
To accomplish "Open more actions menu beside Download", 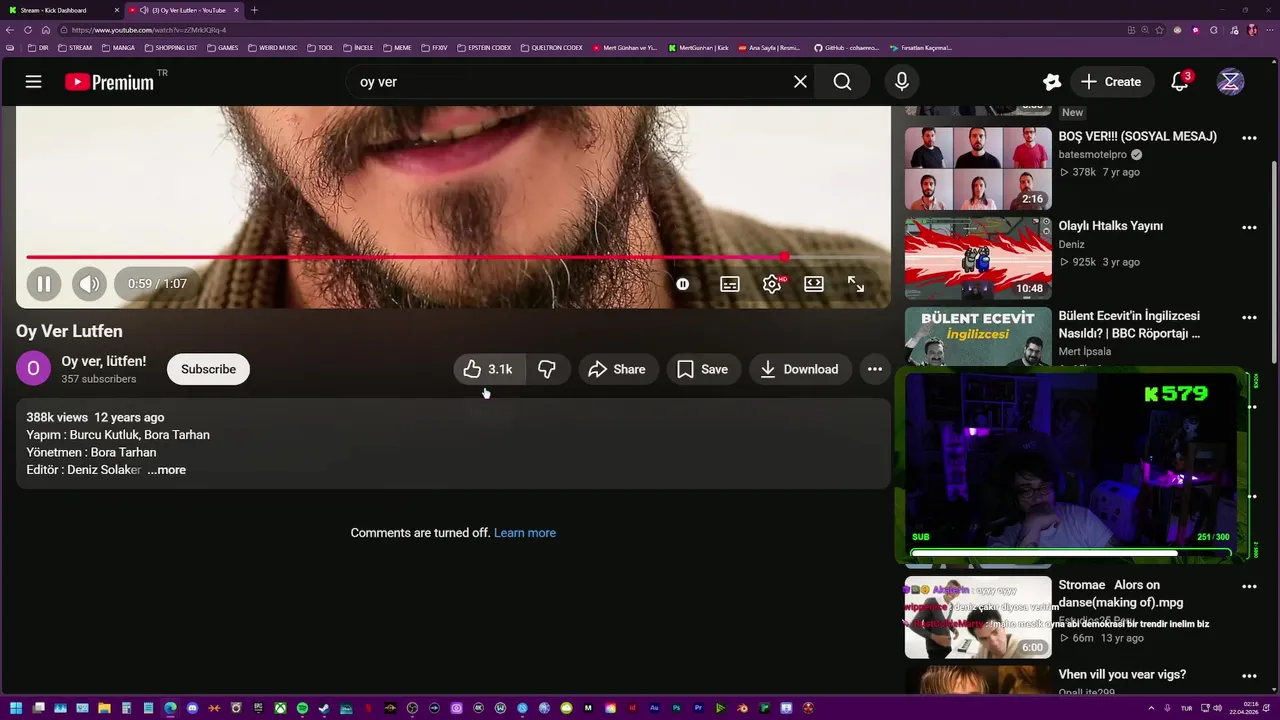I will (875, 369).
